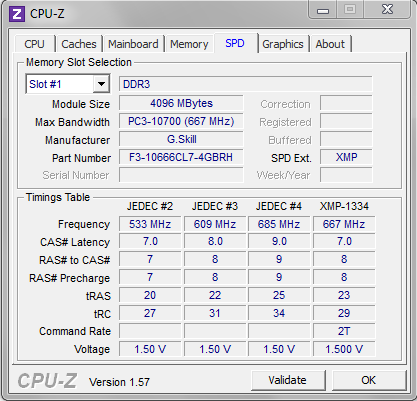Click the tRAS value 25
This screenshot has height=401, width=417.
pos(279,295)
